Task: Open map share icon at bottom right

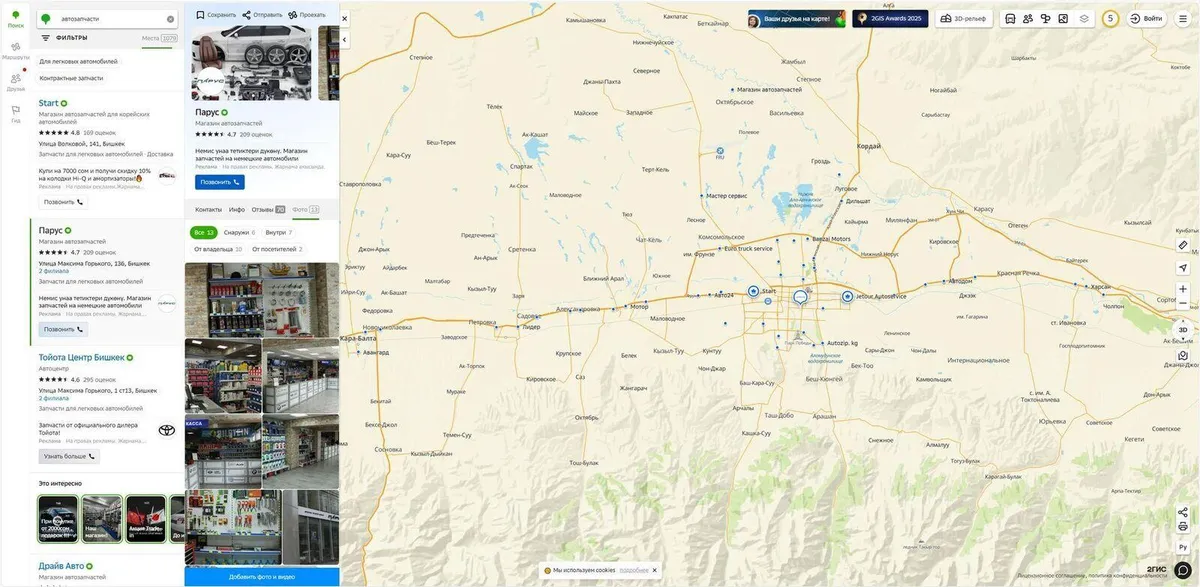Action: [x=1183, y=512]
